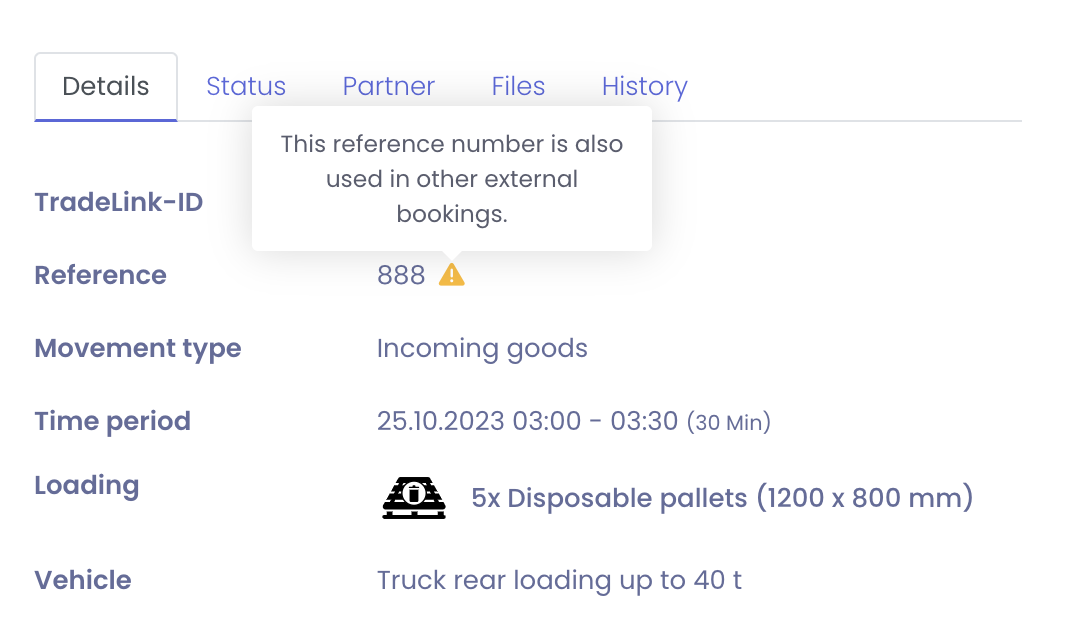Click the black pallet icon in Loading row
1070x632 pixels.
(x=414, y=497)
